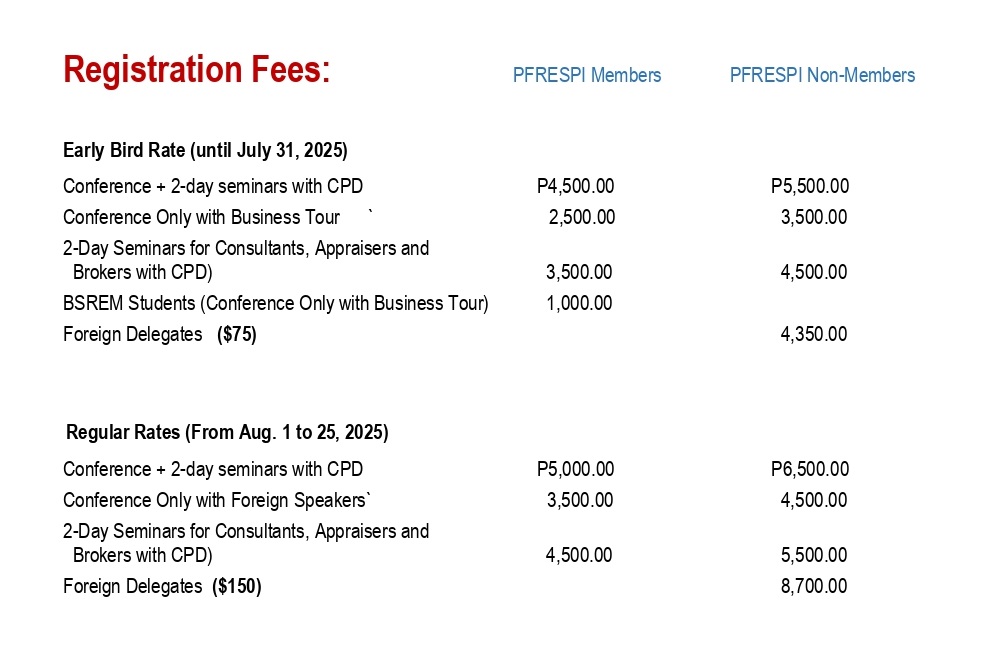Select Conference Only with Foreign Speakers row
This screenshot has width=995, height=670.
tap(455, 500)
